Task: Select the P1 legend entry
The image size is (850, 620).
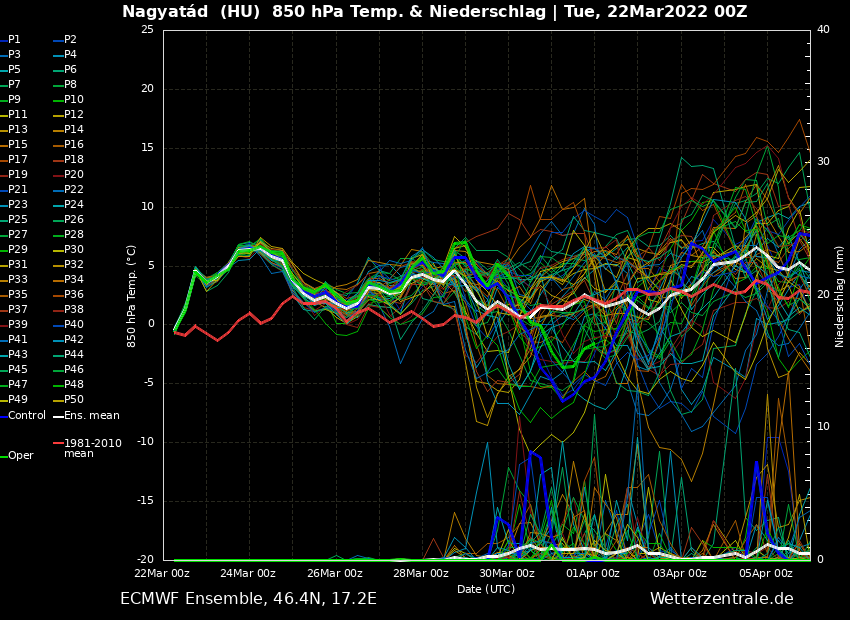Action: 15,40
